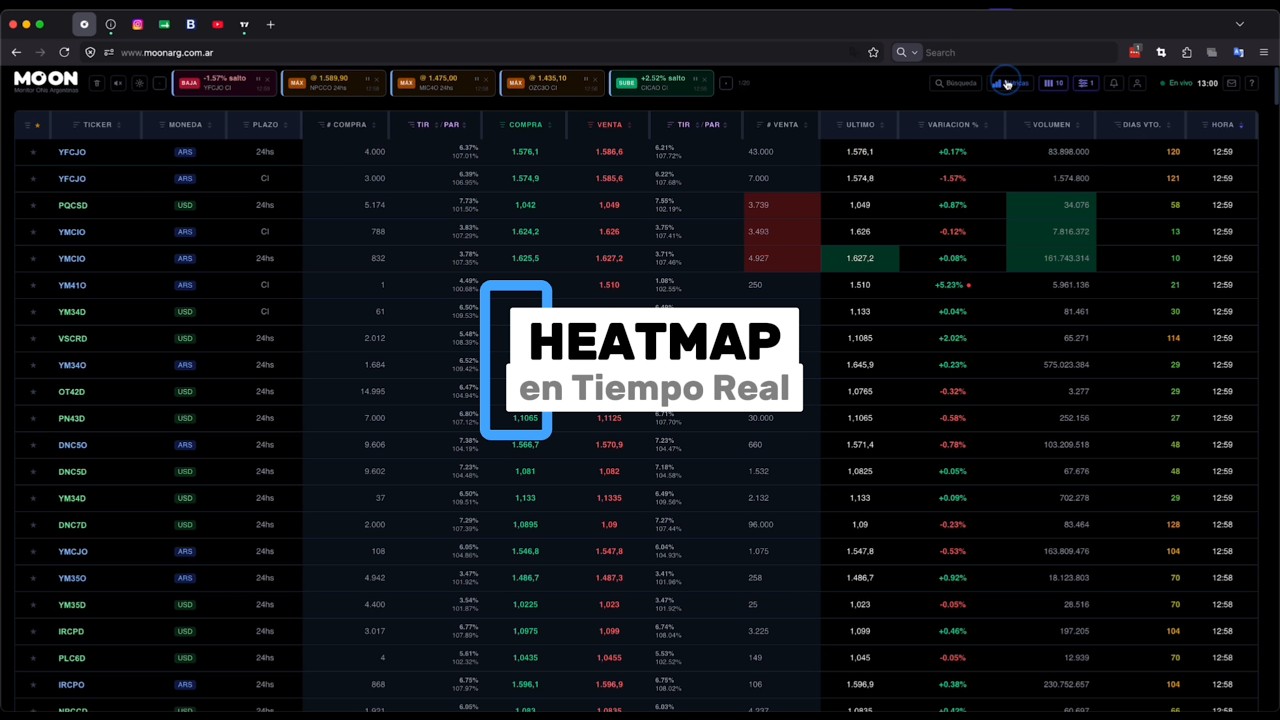Pause the CICAO CI SUBE alert

[695, 78]
